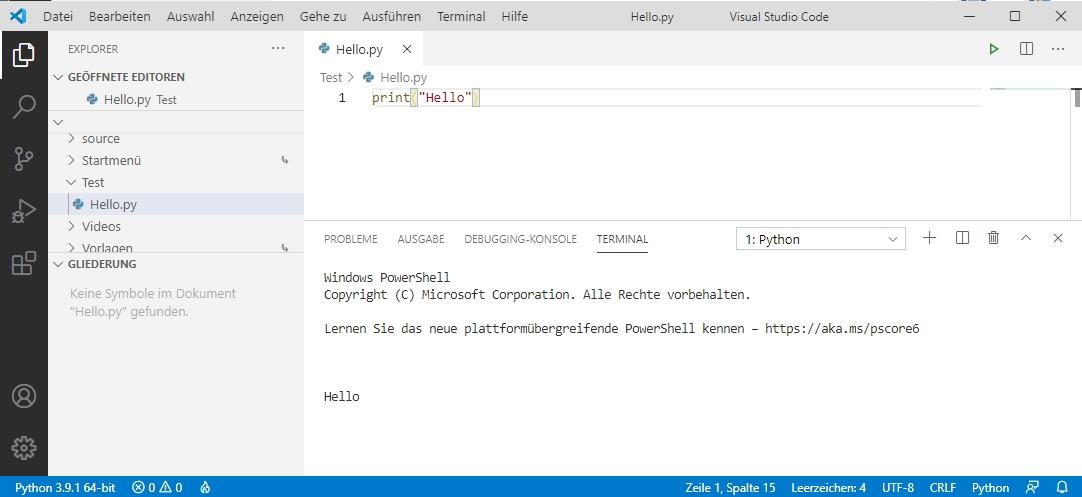Maximize the panel with up chevron
This screenshot has height=497, width=1082.
[1025, 238]
